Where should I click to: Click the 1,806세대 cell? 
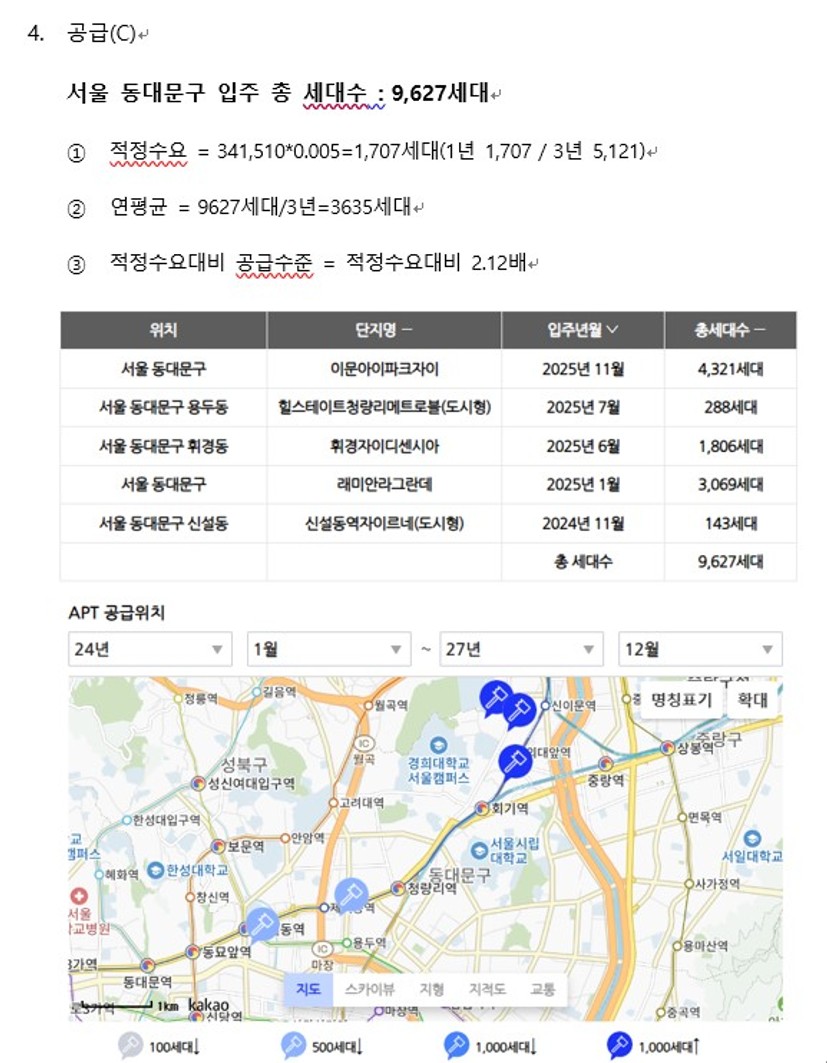click(731, 446)
